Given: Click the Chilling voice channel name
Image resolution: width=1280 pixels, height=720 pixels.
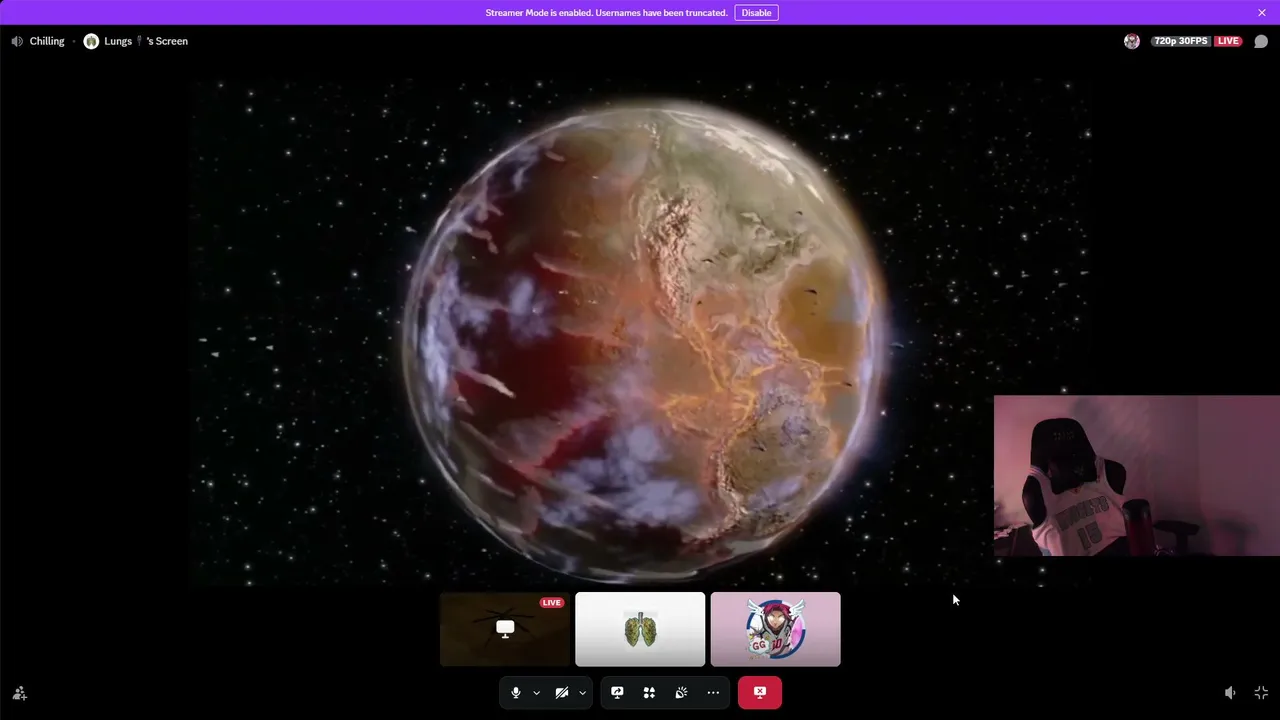Looking at the screenshot, I should 47,41.
